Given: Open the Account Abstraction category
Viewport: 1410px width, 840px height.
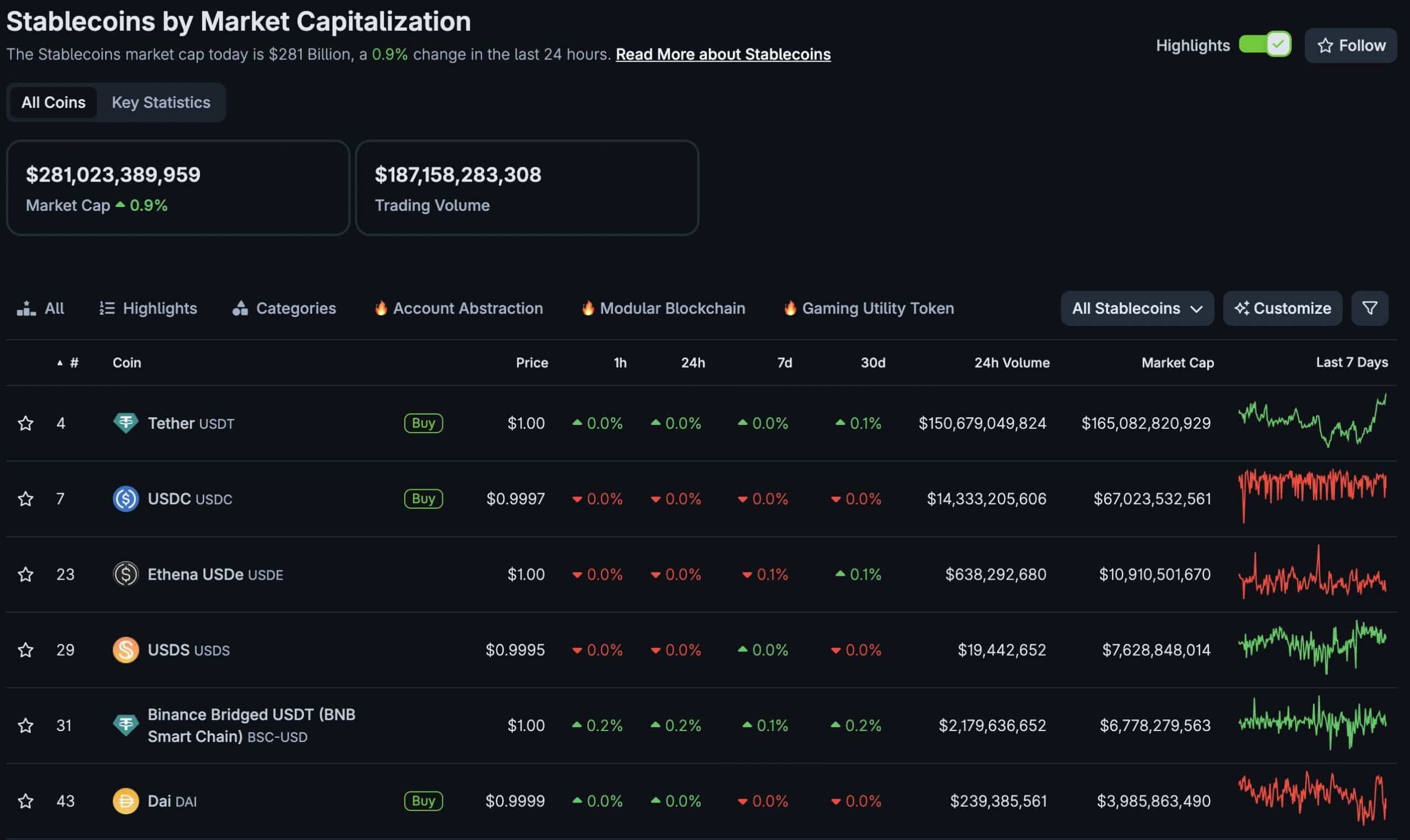Looking at the screenshot, I should [x=459, y=308].
